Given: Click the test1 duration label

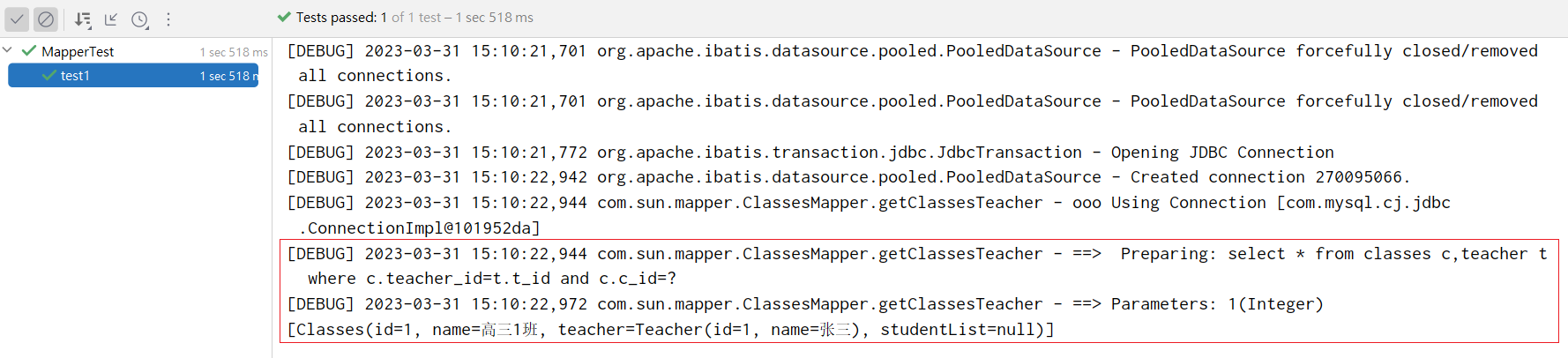Looking at the screenshot, I should (229, 77).
